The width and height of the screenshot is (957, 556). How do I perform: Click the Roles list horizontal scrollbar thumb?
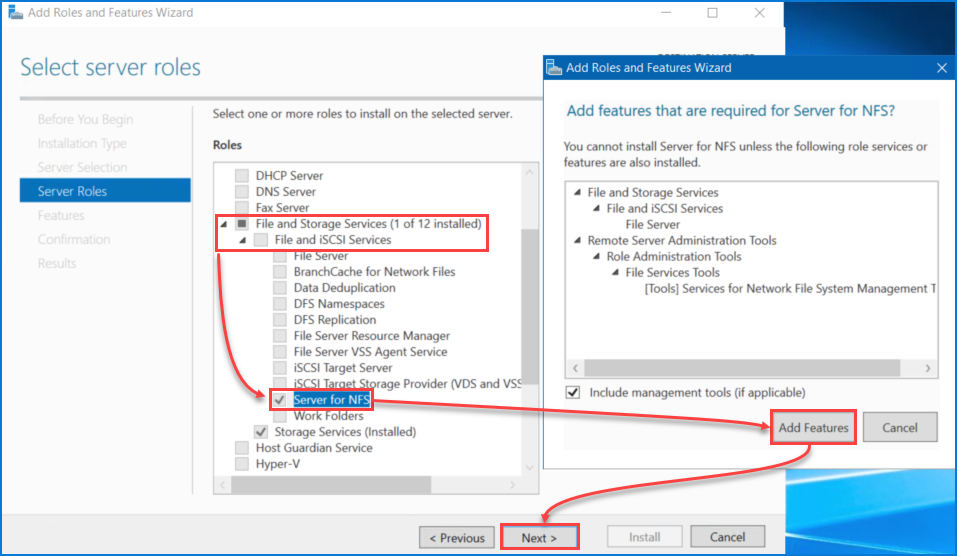[331, 485]
